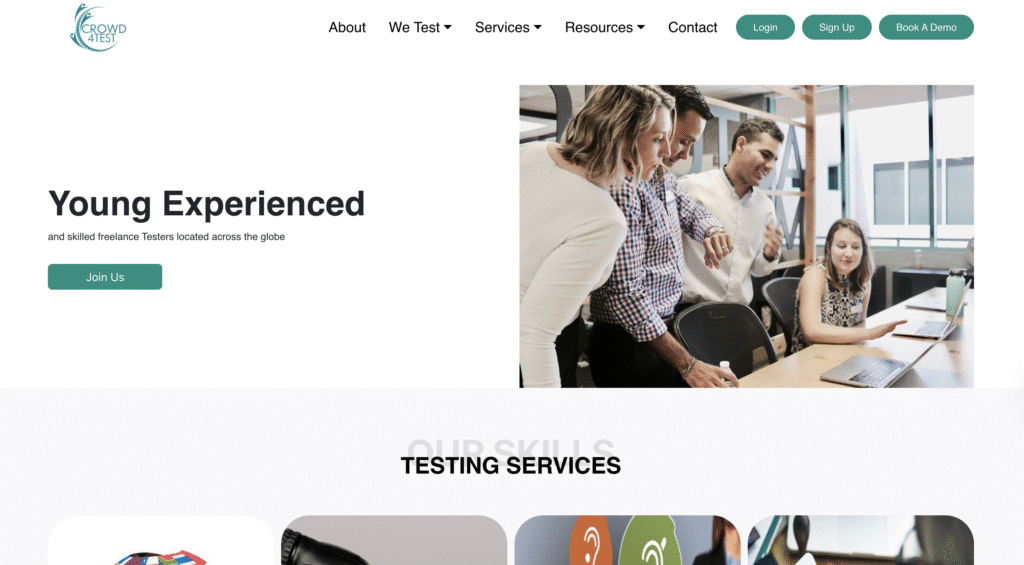Click the Testing Services heading
Screen dimensions: 1024x565
[x=511, y=466]
